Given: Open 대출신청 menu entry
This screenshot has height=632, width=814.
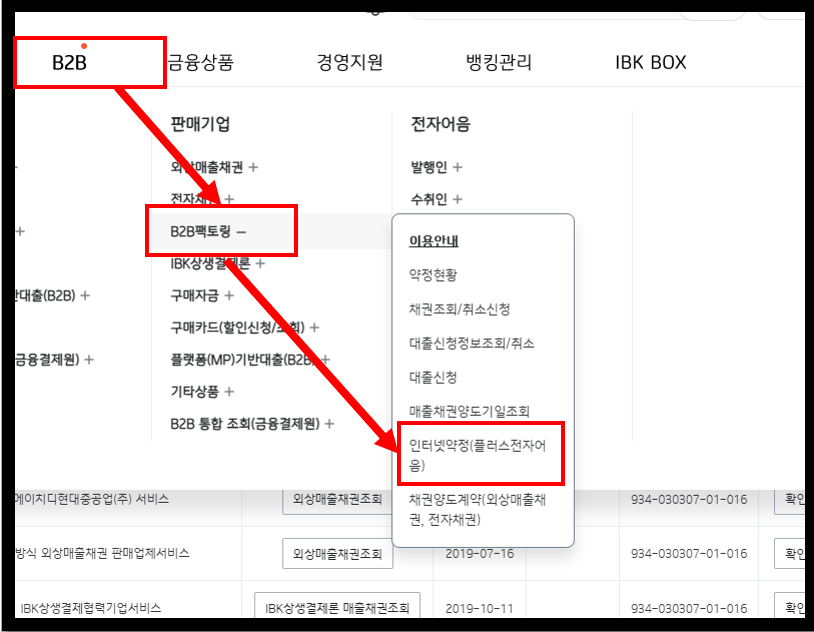Looking at the screenshot, I should tap(433, 378).
